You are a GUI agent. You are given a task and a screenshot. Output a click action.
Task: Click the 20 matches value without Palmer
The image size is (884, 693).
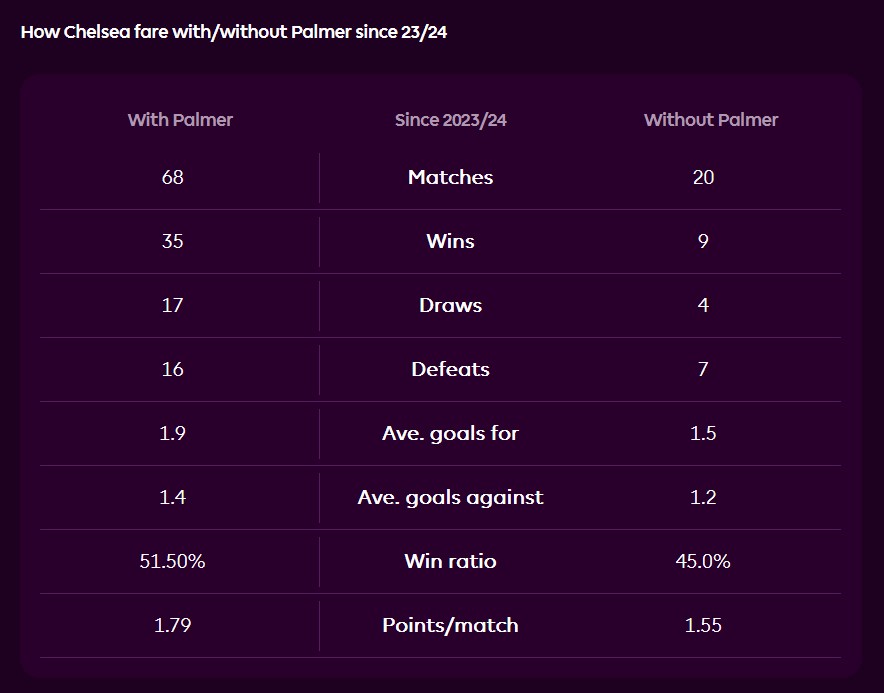(x=703, y=177)
